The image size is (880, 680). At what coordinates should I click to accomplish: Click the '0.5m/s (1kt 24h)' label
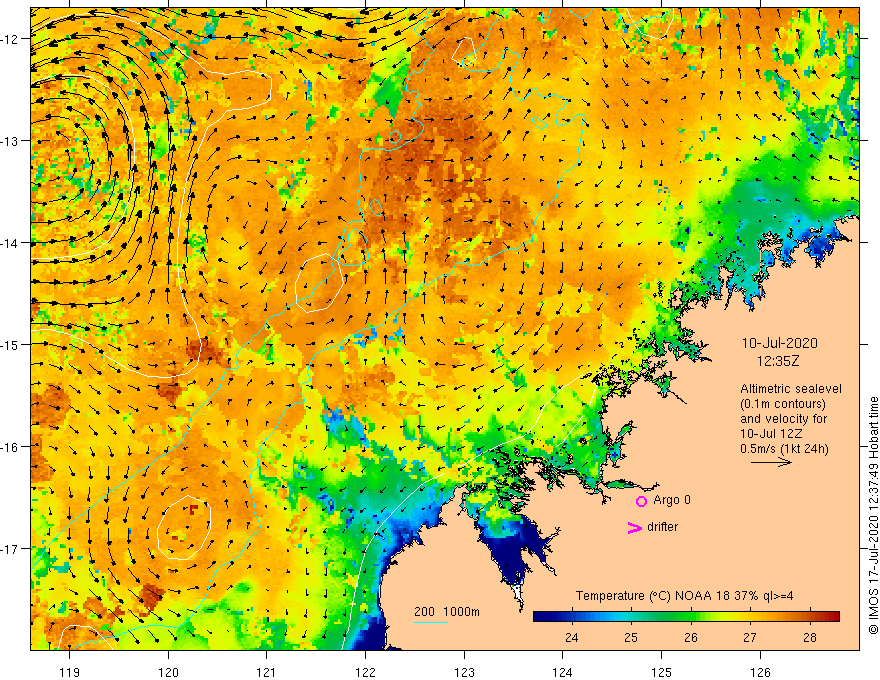click(x=784, y=449)
